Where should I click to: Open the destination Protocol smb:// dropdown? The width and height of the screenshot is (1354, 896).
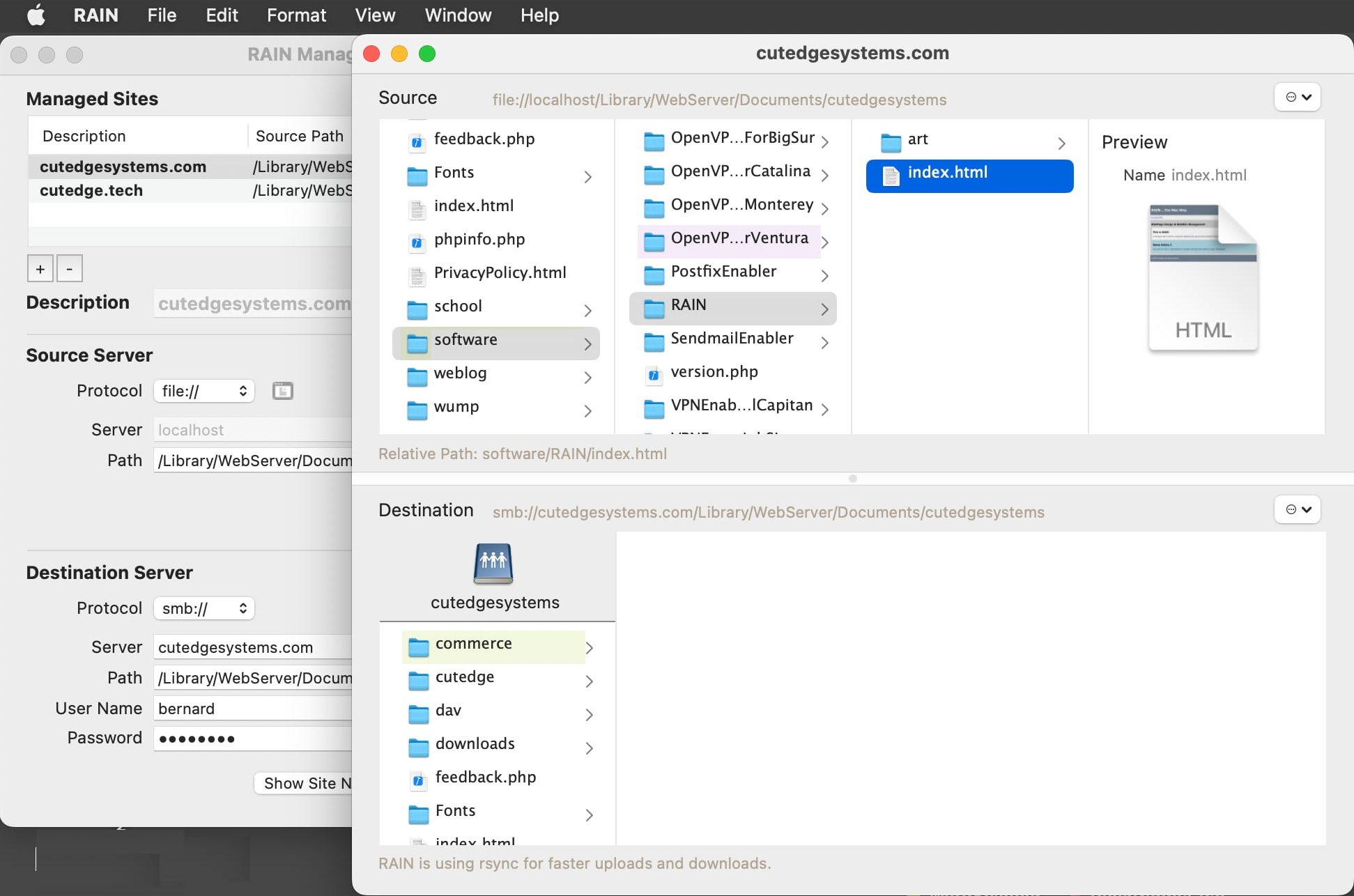click(204, 608)
